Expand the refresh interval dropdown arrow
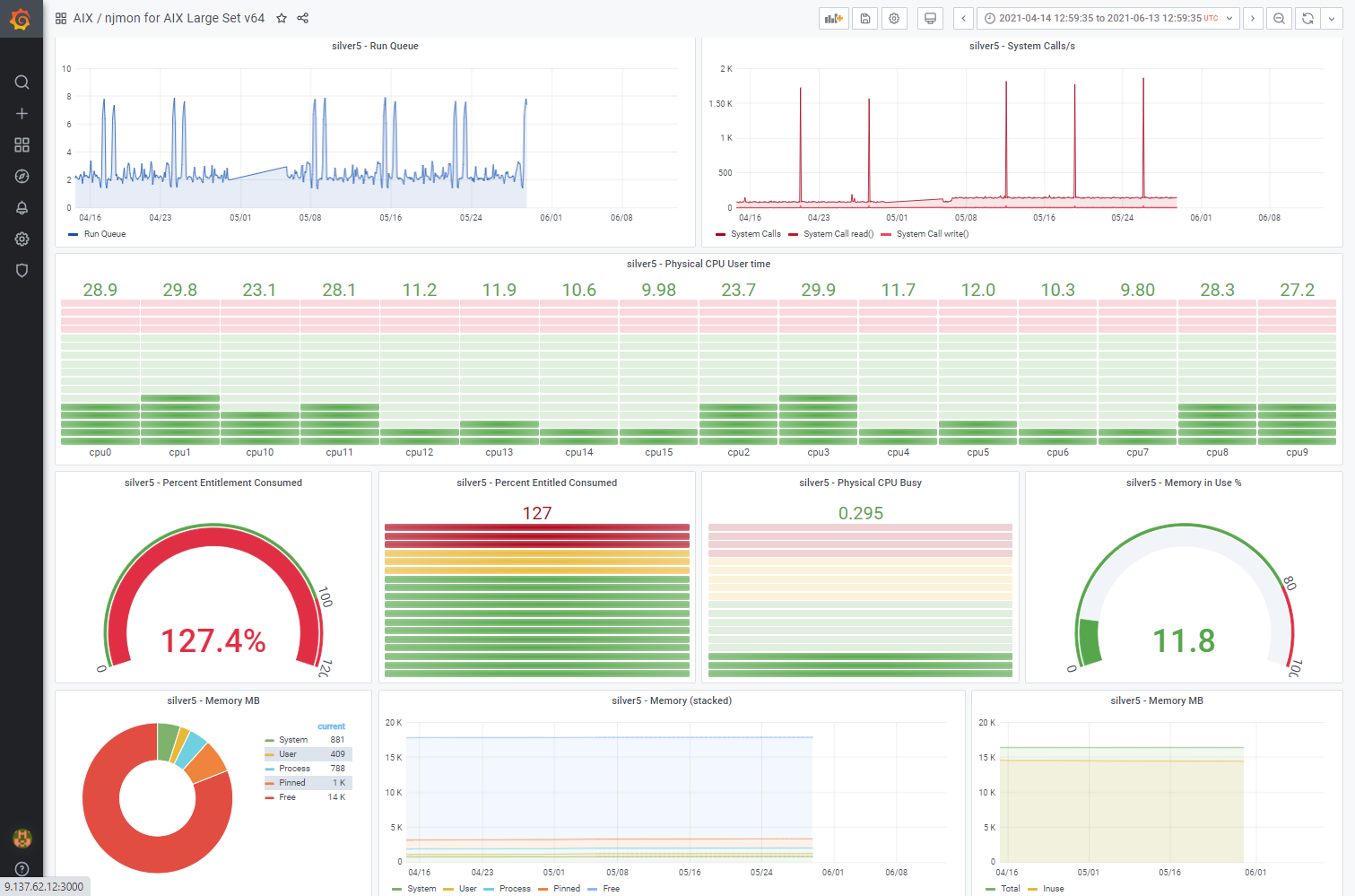 (1332, 18)
